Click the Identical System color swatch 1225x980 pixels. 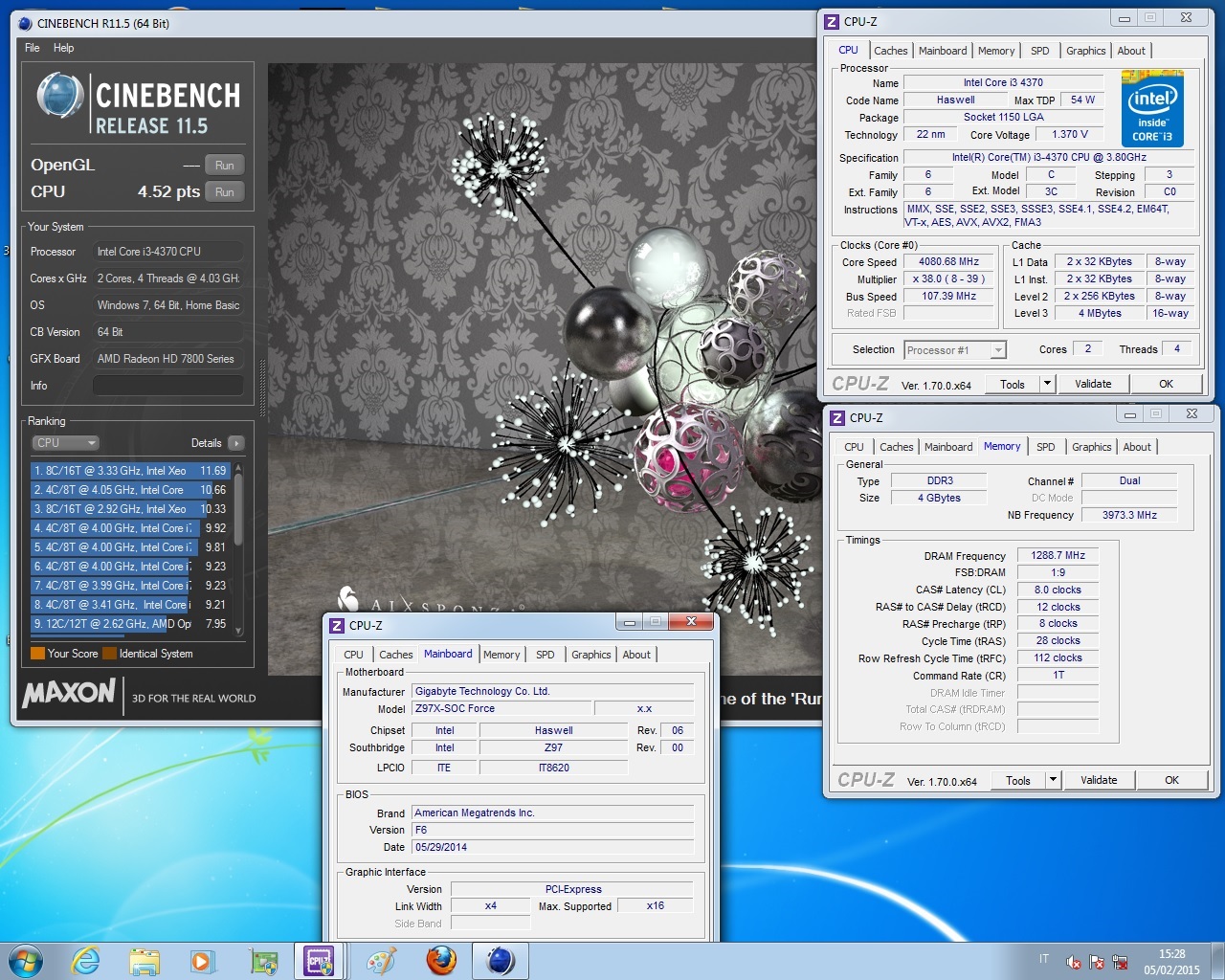(109, 654)
